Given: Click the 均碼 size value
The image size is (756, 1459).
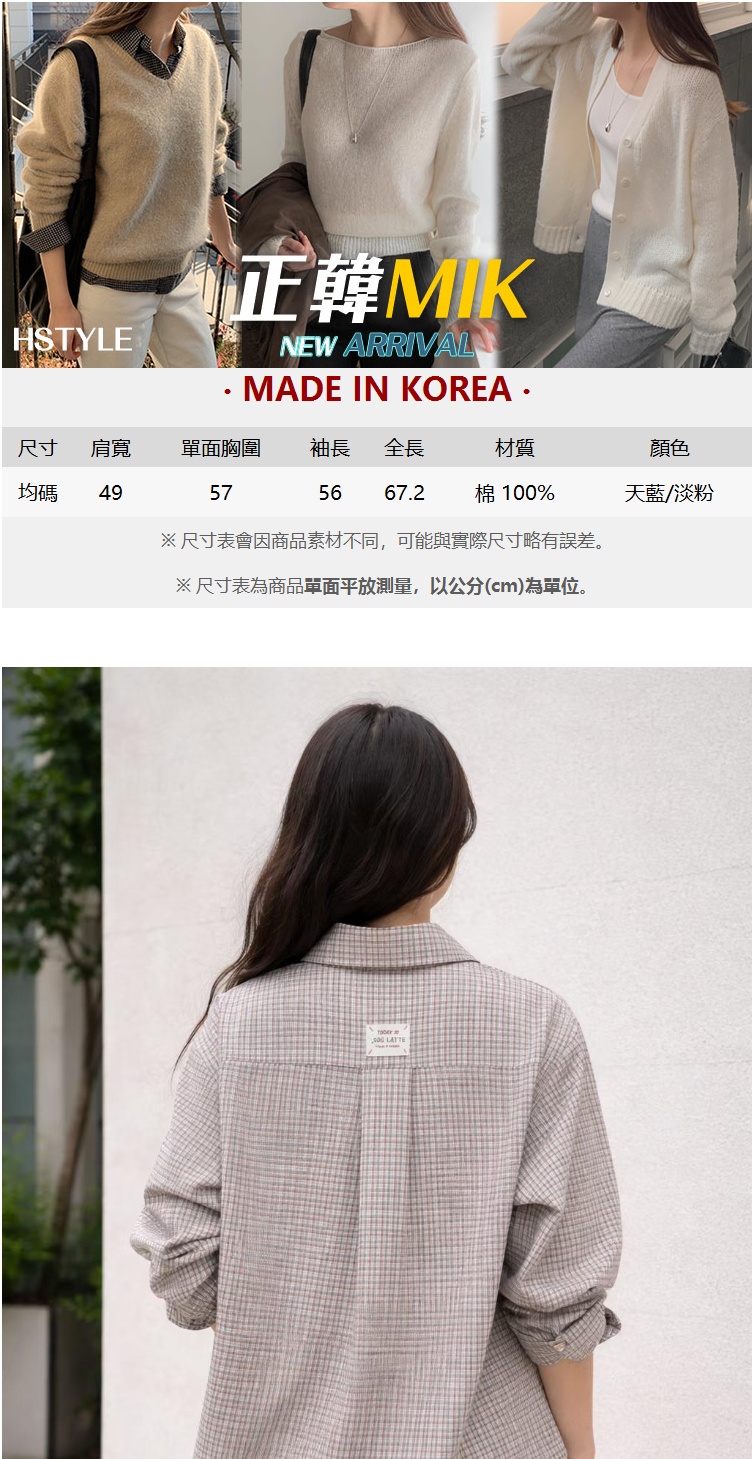Looking at the screenshot, I should [x=38, y=492].
